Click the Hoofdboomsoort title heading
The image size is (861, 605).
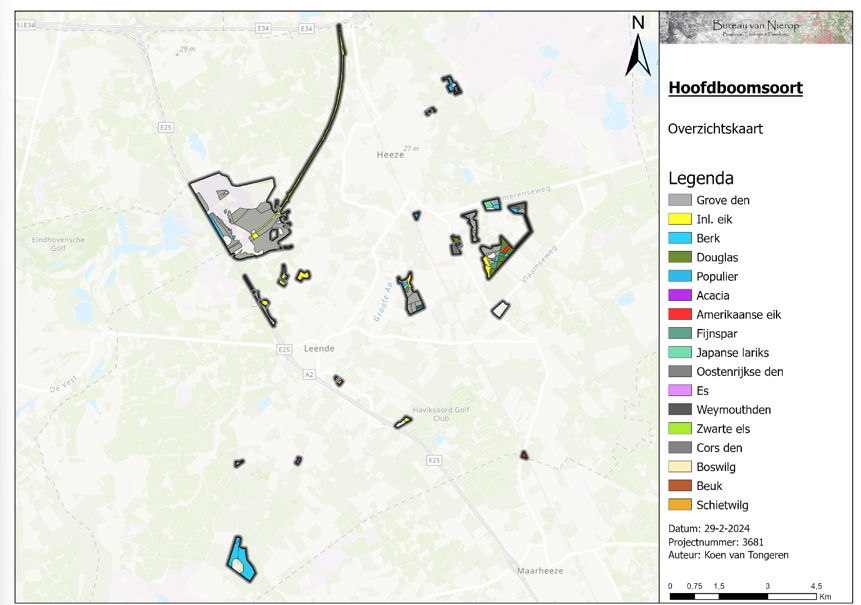pos(734,88)
